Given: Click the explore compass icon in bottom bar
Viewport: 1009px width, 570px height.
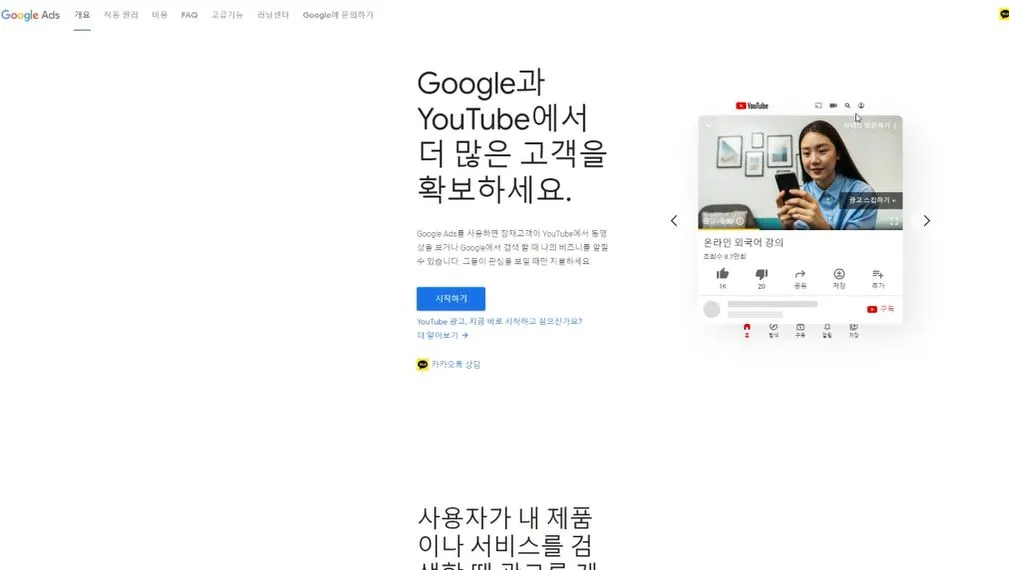Looking at the screenshot, I should pos(773,327).
